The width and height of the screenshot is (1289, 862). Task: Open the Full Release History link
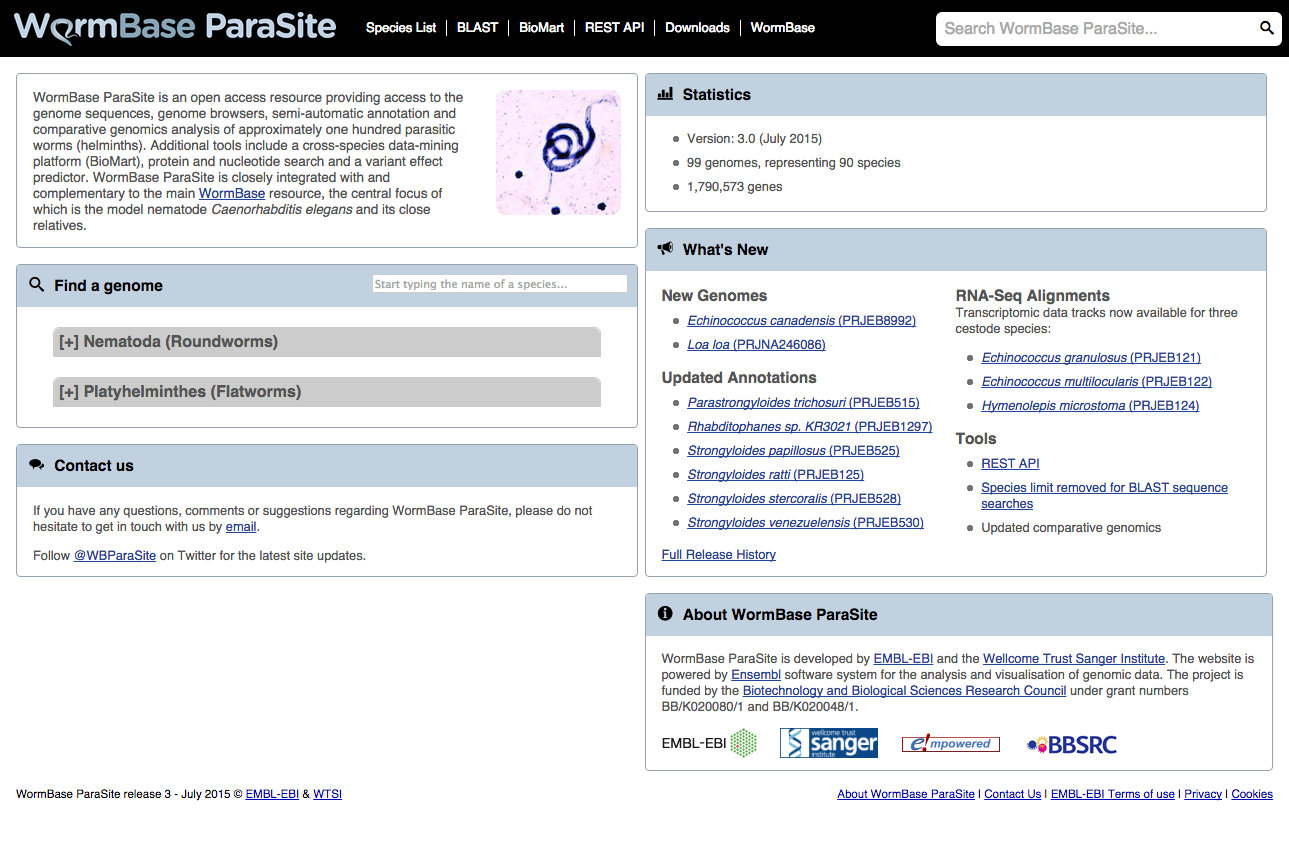click(x=718, y=554)
